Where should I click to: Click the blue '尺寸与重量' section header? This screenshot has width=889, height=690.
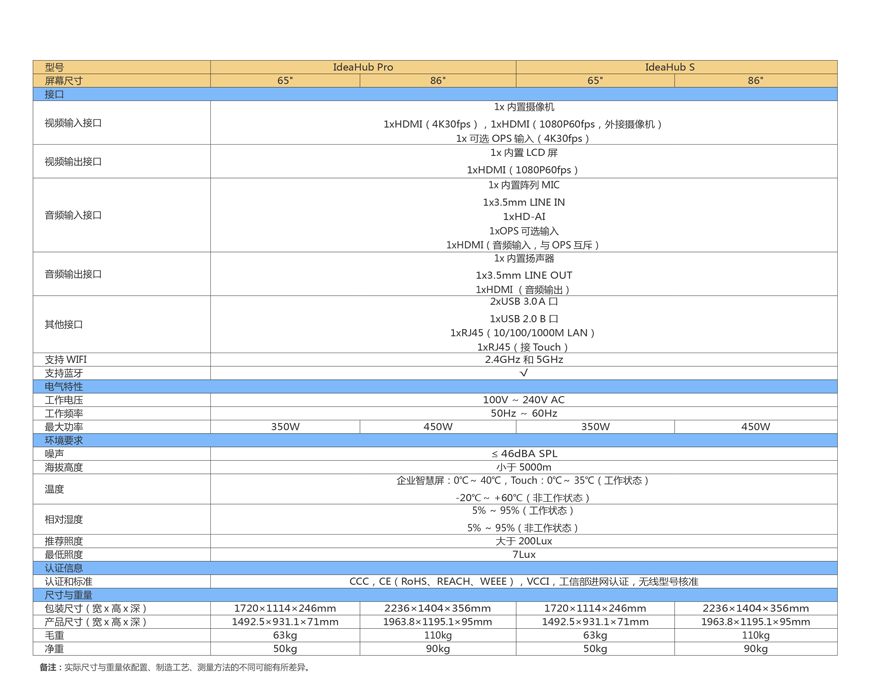[x=435, y=595]
